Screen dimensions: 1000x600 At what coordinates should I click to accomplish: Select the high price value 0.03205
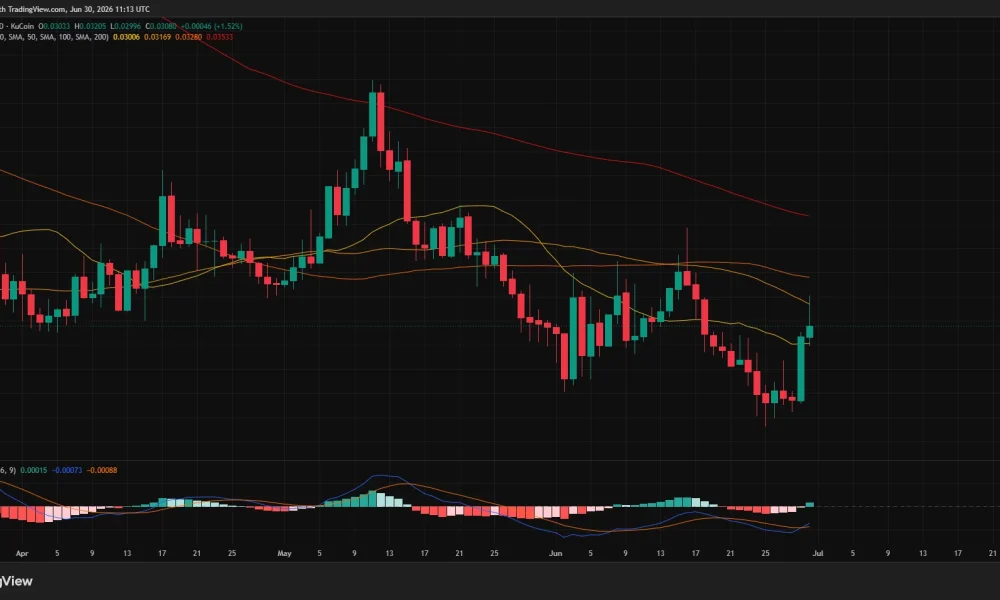(x=92, y=26)
